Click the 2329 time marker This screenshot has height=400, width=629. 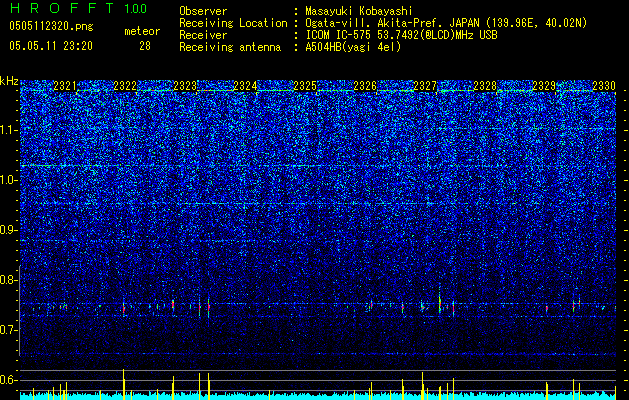[544, 86]
